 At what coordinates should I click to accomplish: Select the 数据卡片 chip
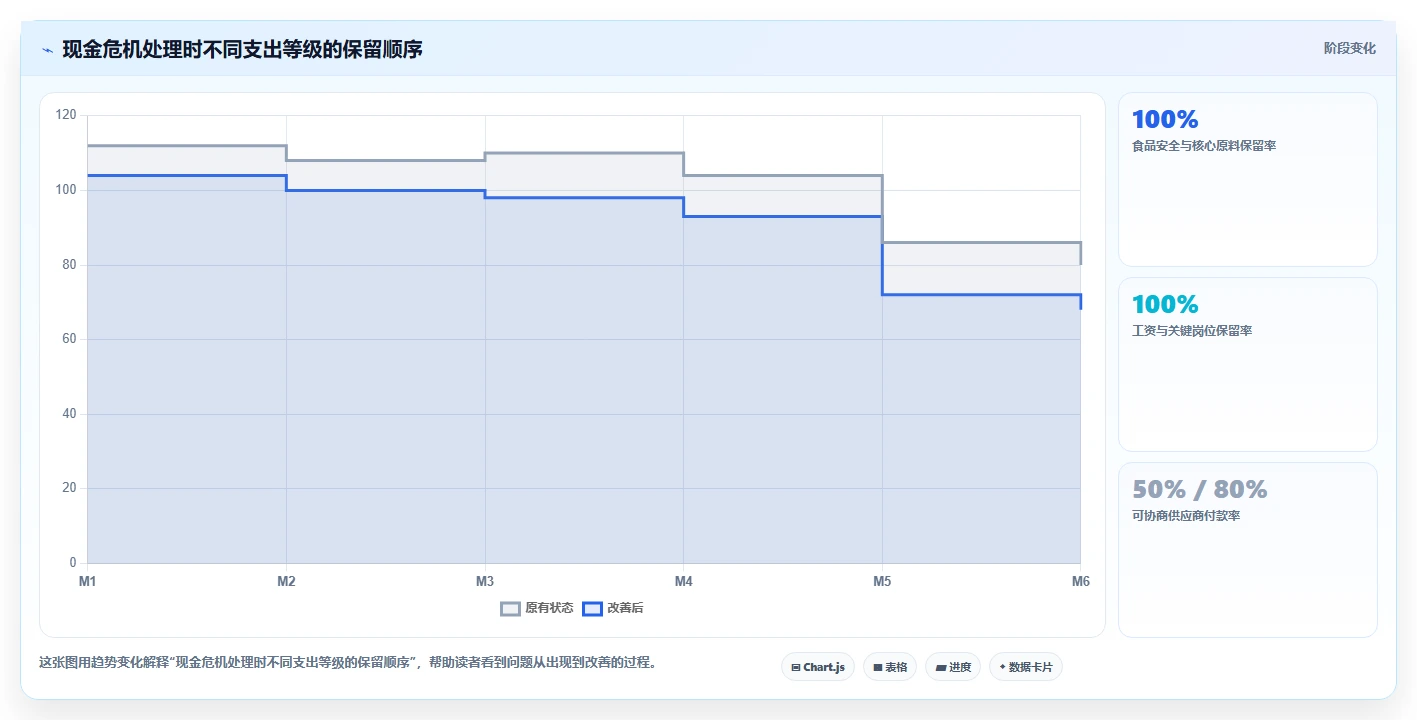pos(1026,667)
